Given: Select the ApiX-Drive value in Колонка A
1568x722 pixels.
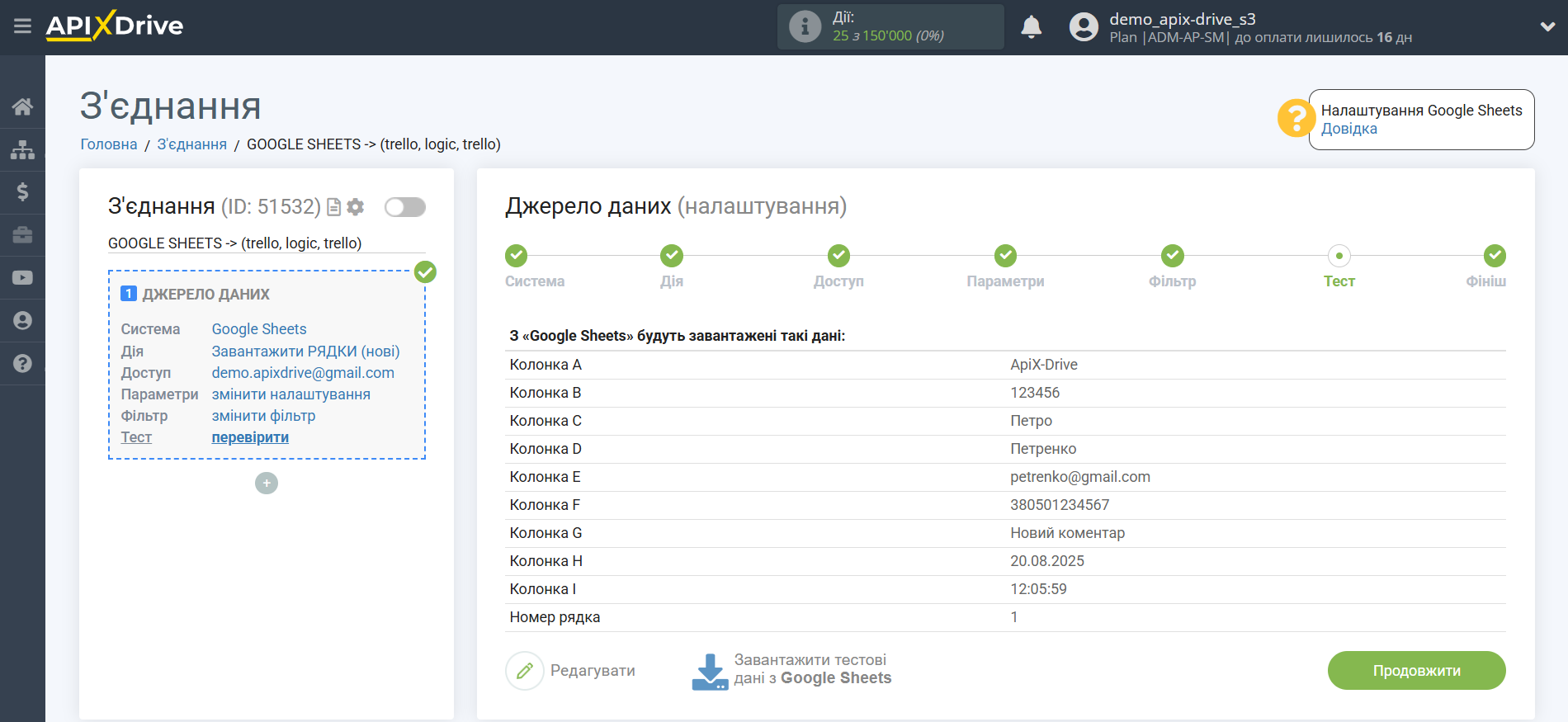Looking at the screenshot, I should pyautogui.click(x=1043, y=365).
